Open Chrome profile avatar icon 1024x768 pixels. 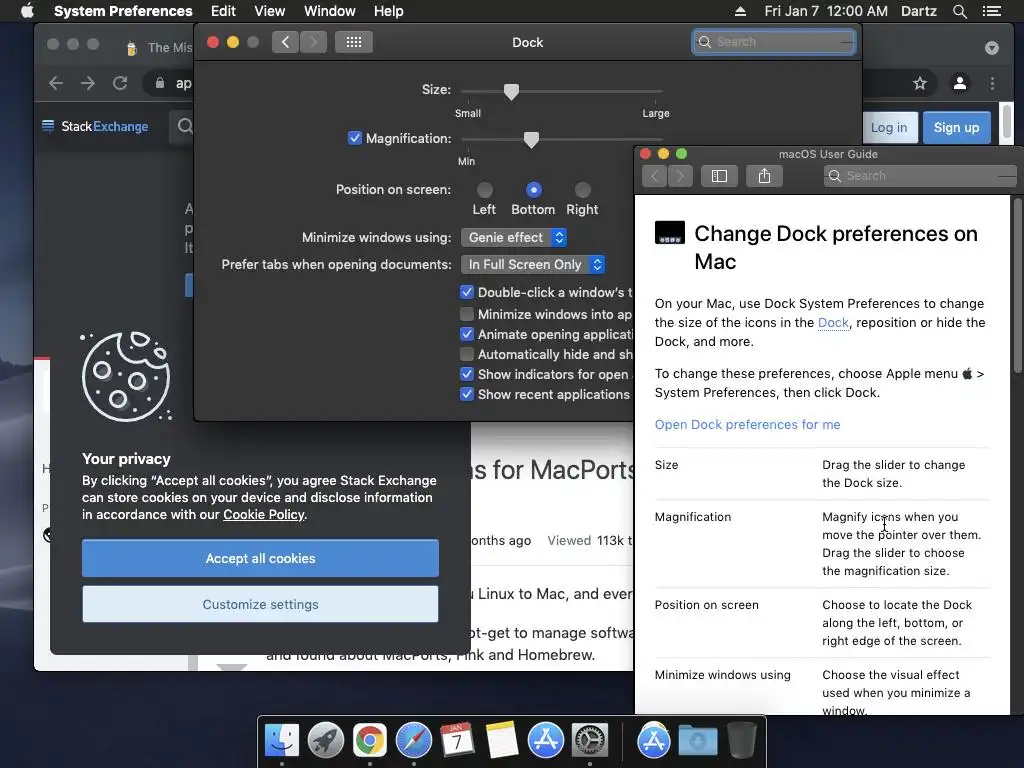pyautogui.click(x=960, y=84)
